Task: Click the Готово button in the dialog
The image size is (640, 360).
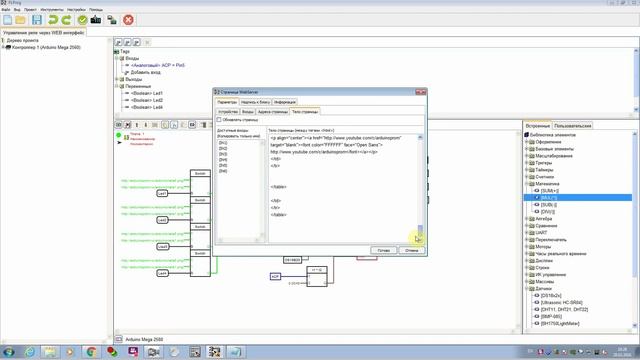Action: 384,250
